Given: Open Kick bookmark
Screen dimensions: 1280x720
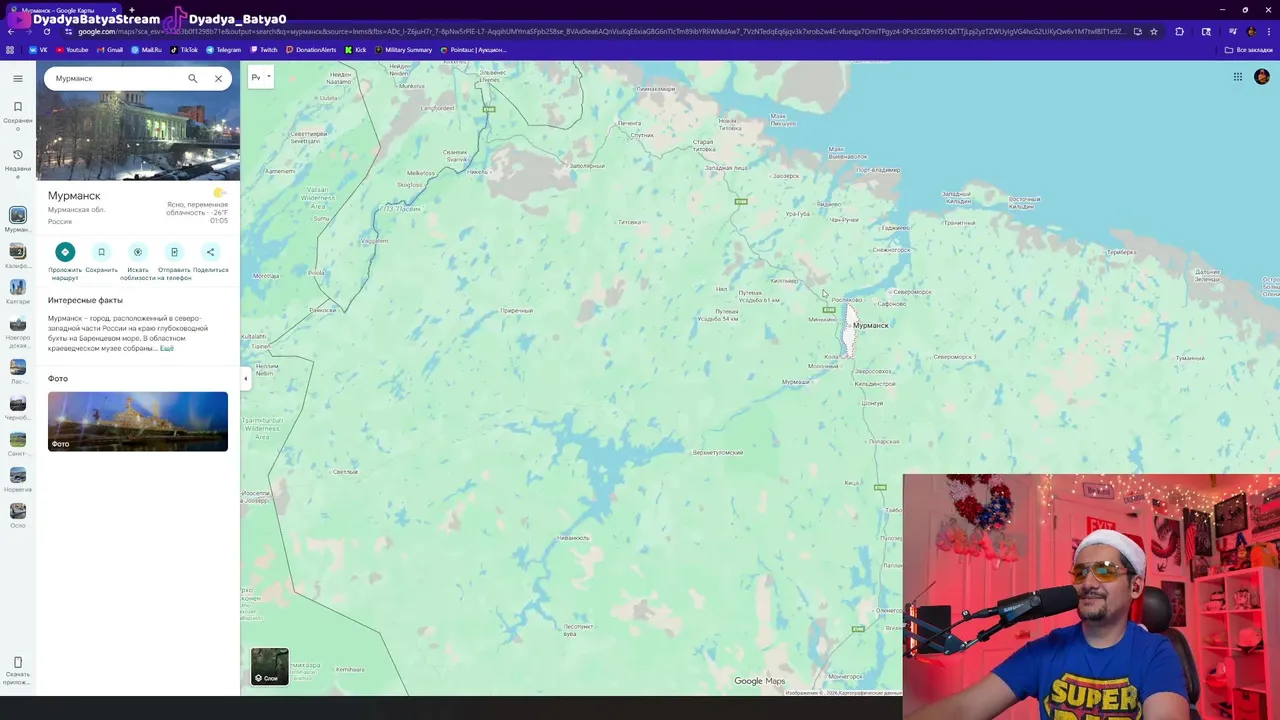Looking at the screenshot, I should pos(356,49).
